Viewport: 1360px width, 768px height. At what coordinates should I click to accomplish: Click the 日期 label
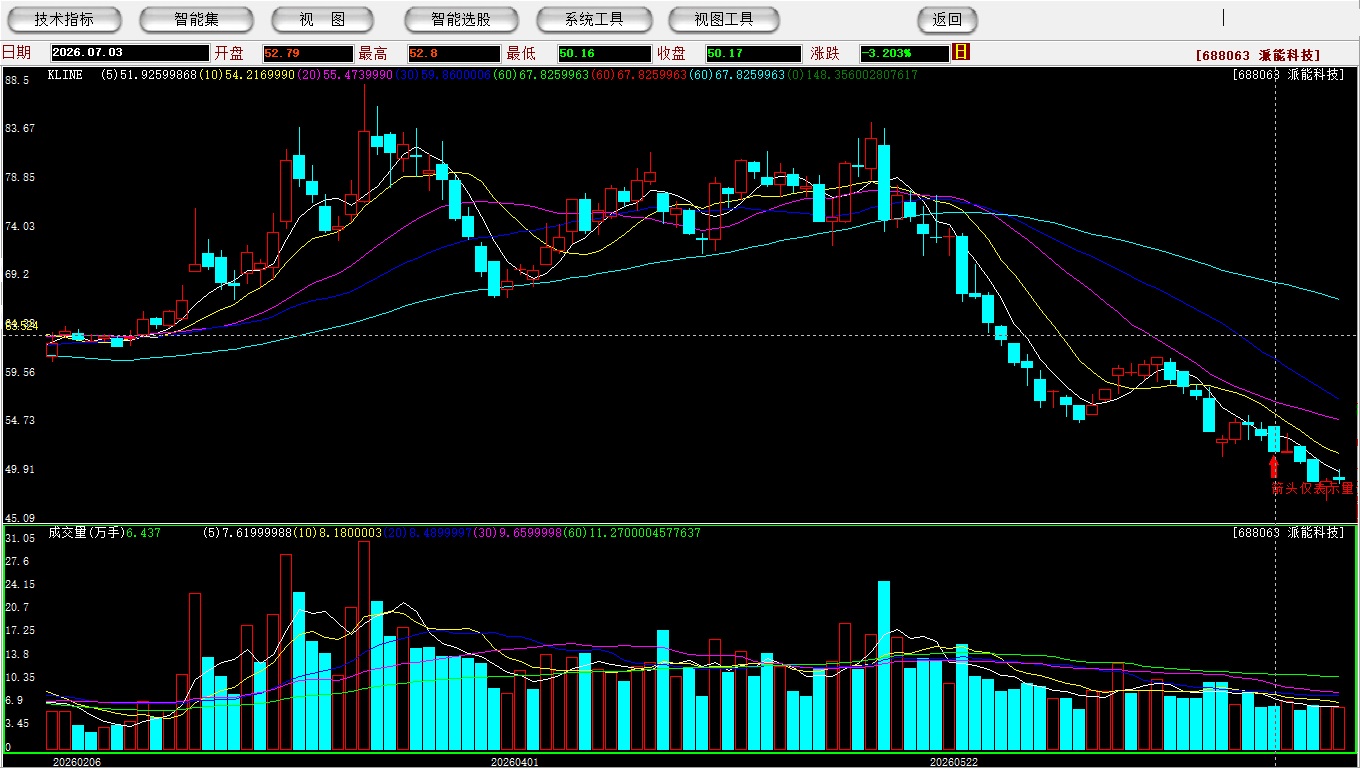click(x=17, y=53)
